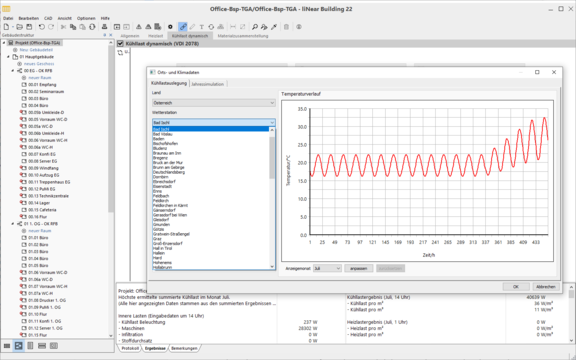The width and height of the screenshot is (576, 360).
Task: Open the Ansicht menu
Action: [65, 18]
